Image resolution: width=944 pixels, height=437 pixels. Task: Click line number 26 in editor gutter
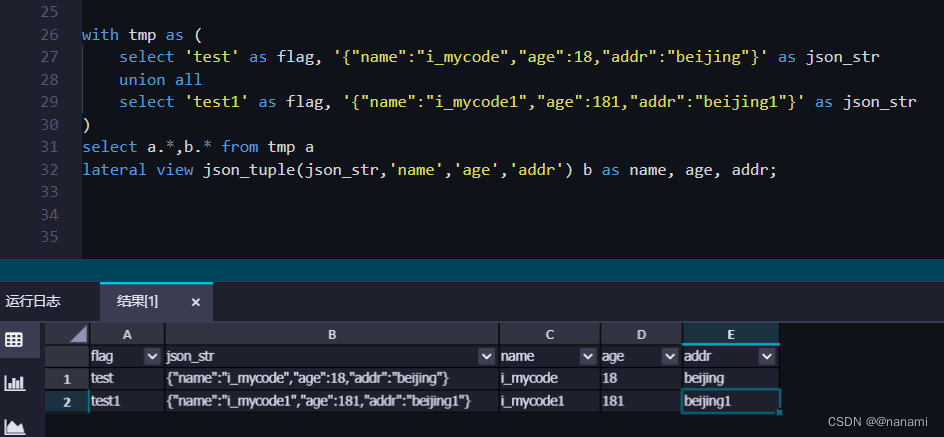click(x=50, y=35)
